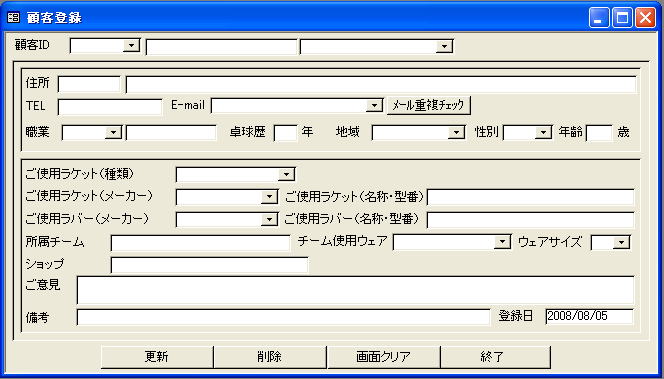Open the ご使用ラケット(メーカー) dropdown

coord(269,197)
